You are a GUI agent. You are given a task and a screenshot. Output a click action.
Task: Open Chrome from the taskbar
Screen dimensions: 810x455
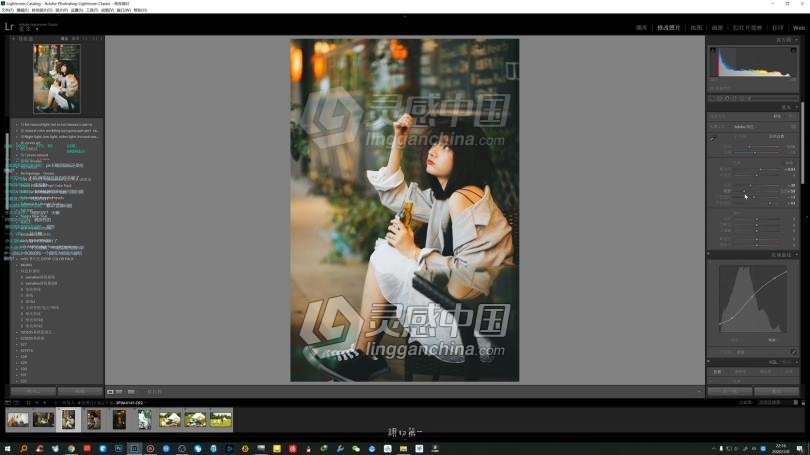tap(71, 449)
